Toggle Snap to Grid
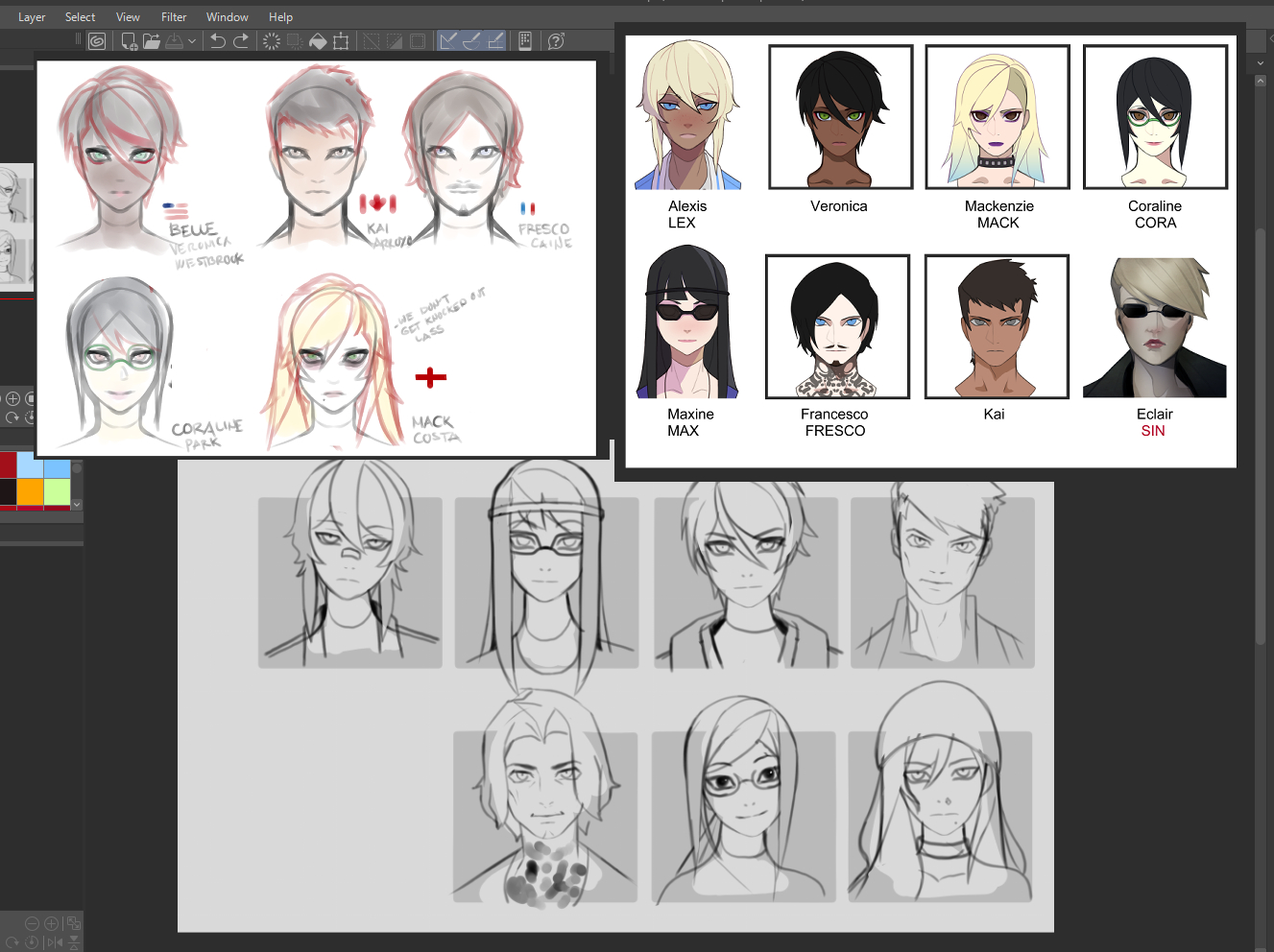Image resolution: width=1274 pixels, height=952 pixels. (495, 41)
